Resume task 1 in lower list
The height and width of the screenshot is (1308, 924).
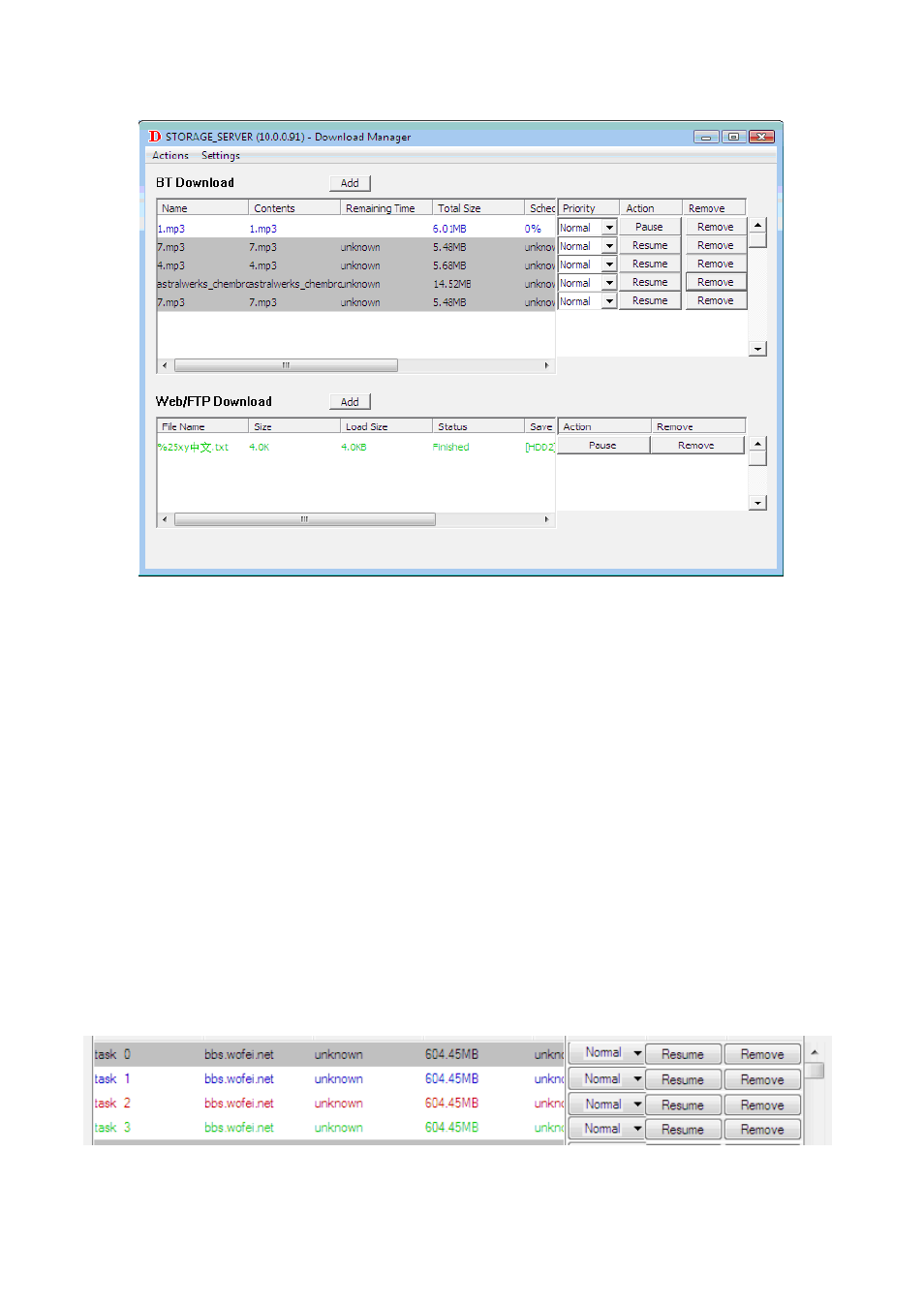point(683,1079)
